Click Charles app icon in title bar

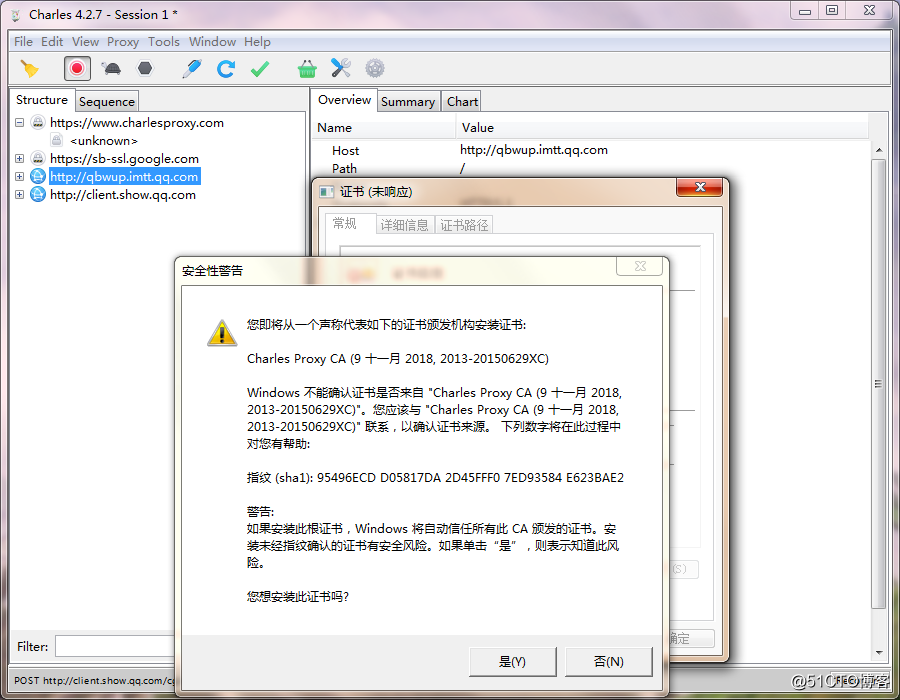pyautogui.click(x=17, y=15)
